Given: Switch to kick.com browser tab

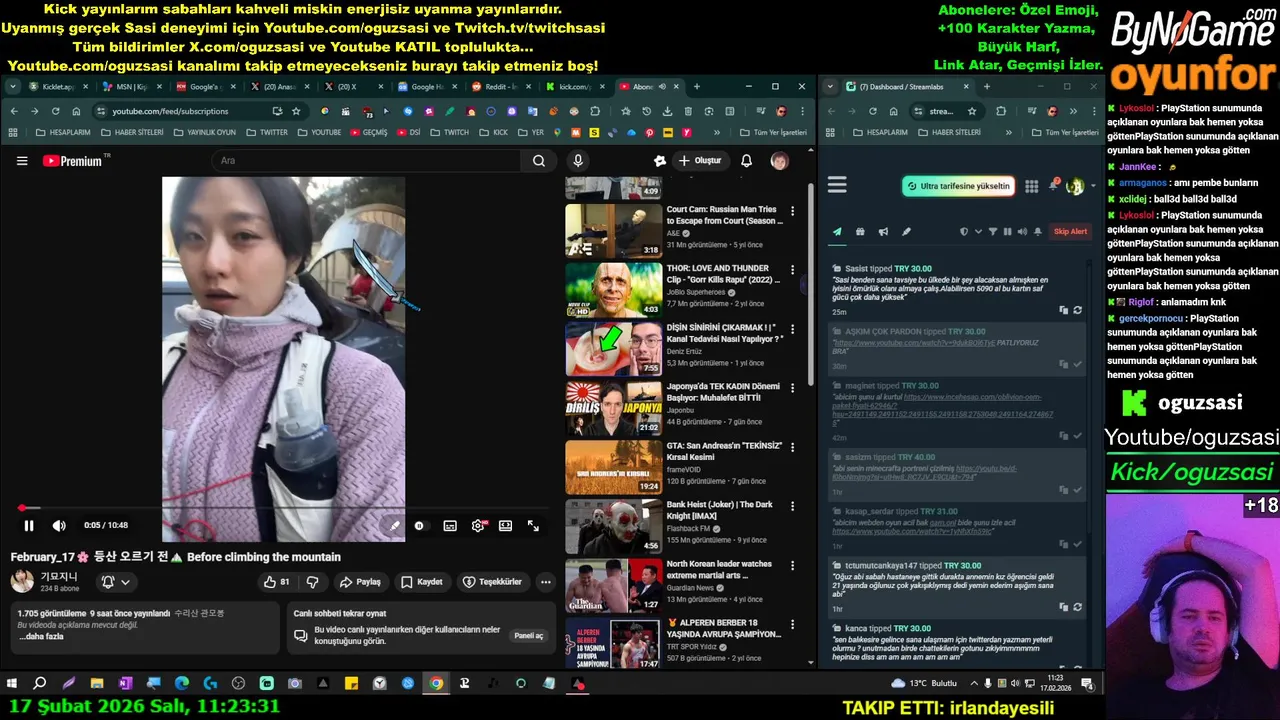Looking at the screenshot, I should coord(575,87).
